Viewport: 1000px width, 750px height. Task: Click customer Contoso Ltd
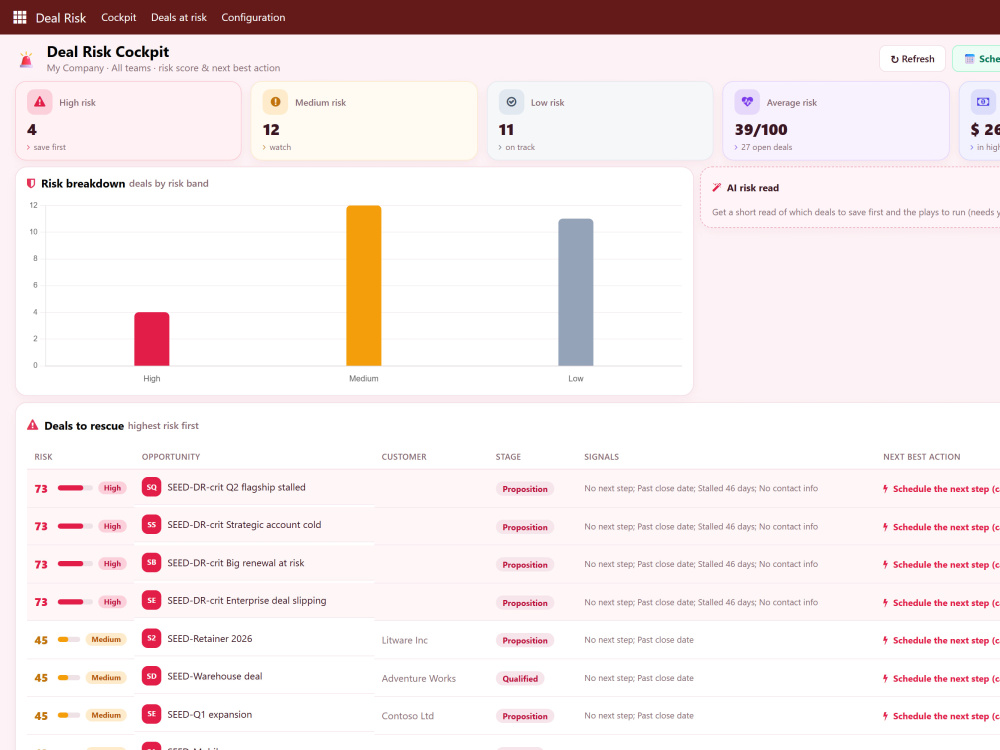(408, 716)
